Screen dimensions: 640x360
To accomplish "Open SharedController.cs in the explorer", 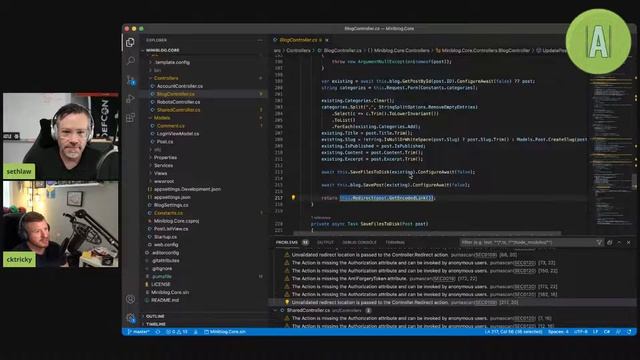I will tap(178, 110).
